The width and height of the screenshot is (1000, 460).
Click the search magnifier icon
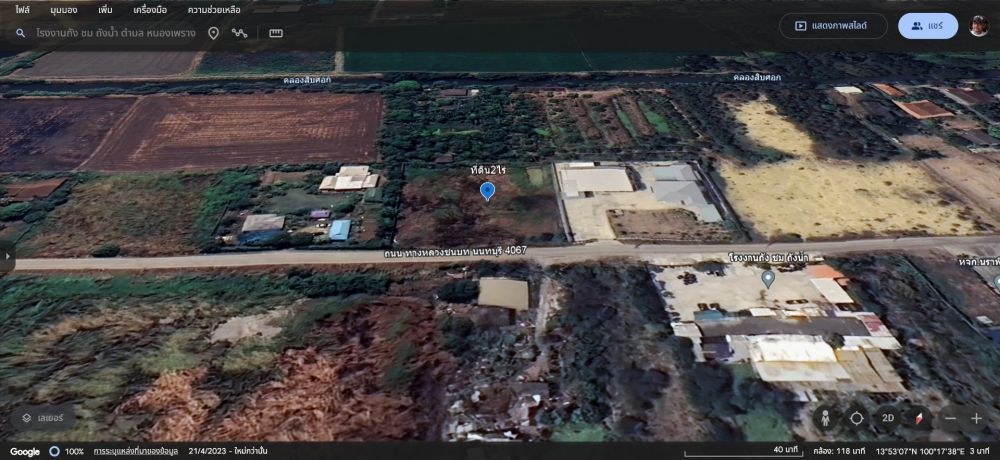point(20,33)
